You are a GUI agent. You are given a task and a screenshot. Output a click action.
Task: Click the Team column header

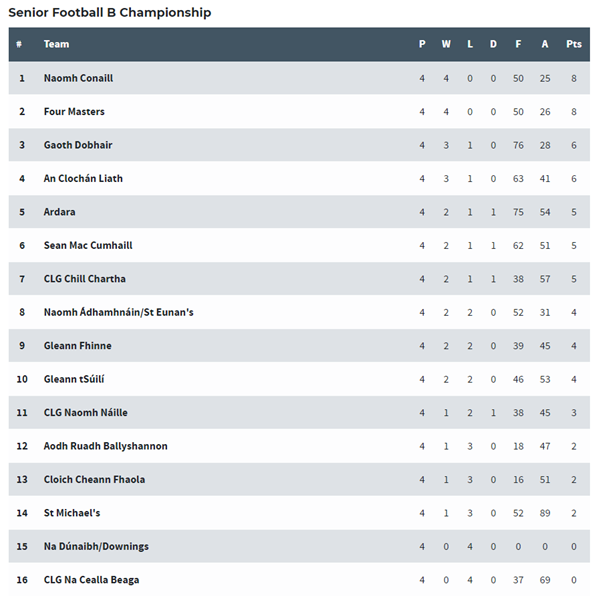57,44
